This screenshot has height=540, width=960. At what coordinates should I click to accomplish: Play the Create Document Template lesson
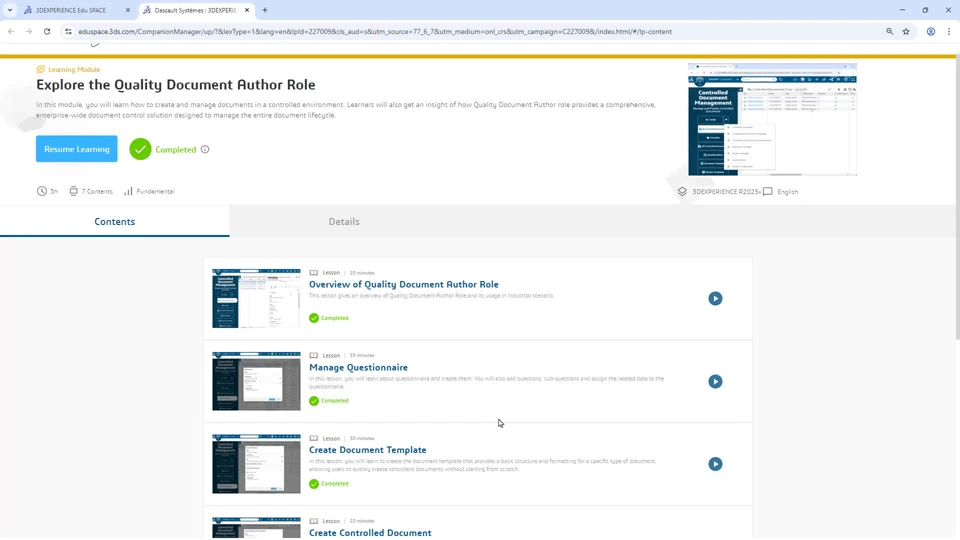715,464
